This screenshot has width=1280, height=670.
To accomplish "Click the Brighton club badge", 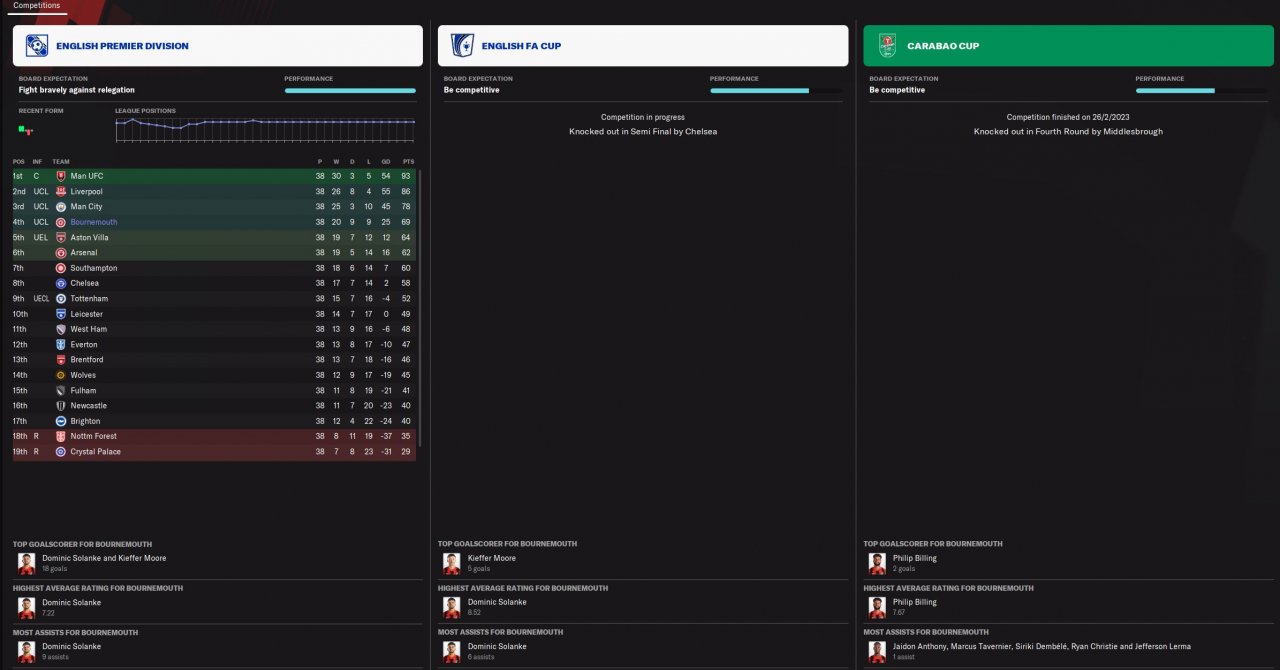I will point(61,421).
